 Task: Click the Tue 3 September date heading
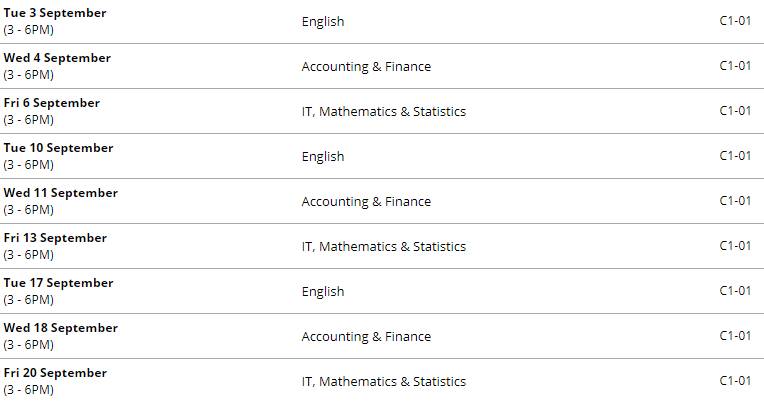[55, 13]
